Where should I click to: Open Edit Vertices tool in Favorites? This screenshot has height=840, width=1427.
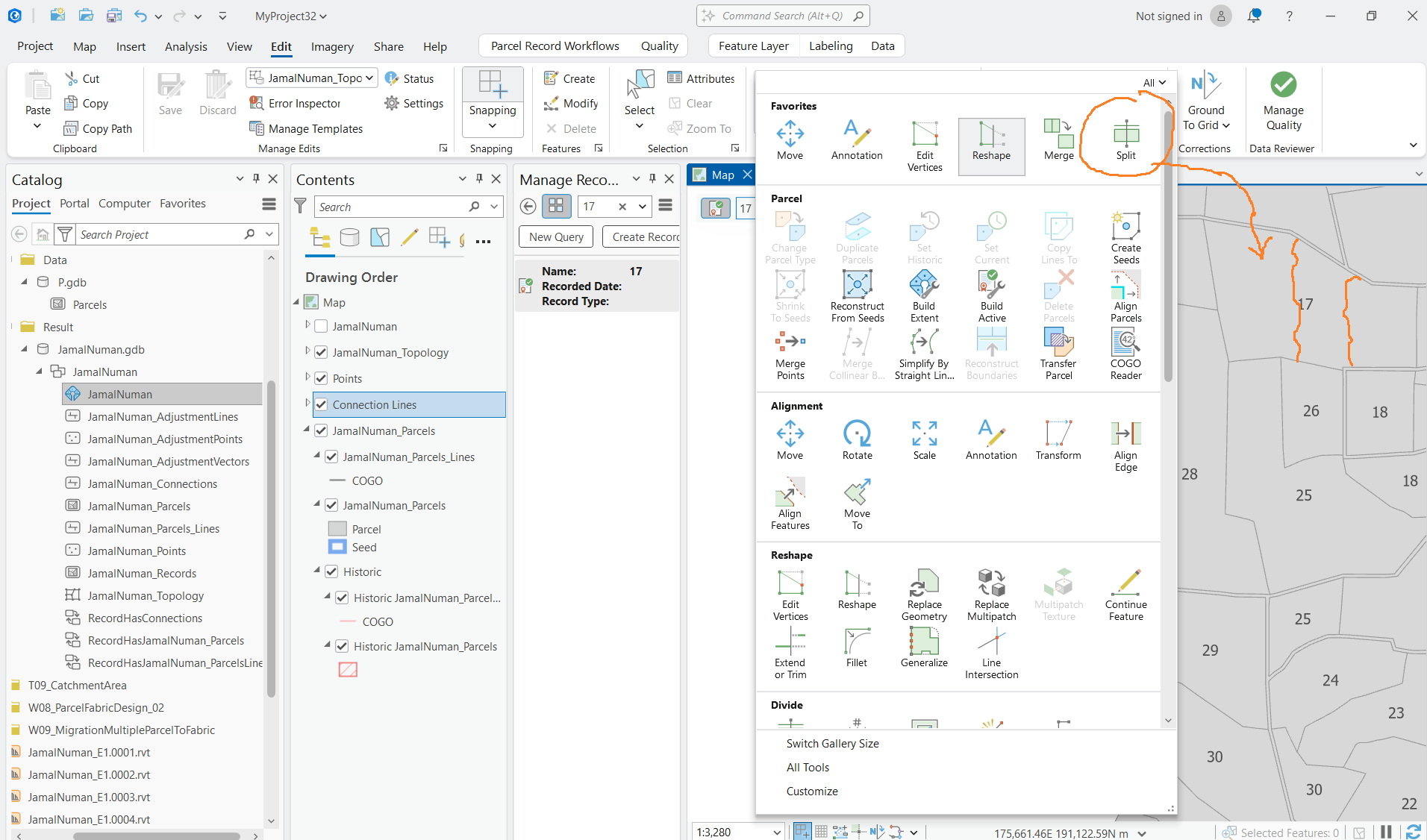tap(925, 146)
